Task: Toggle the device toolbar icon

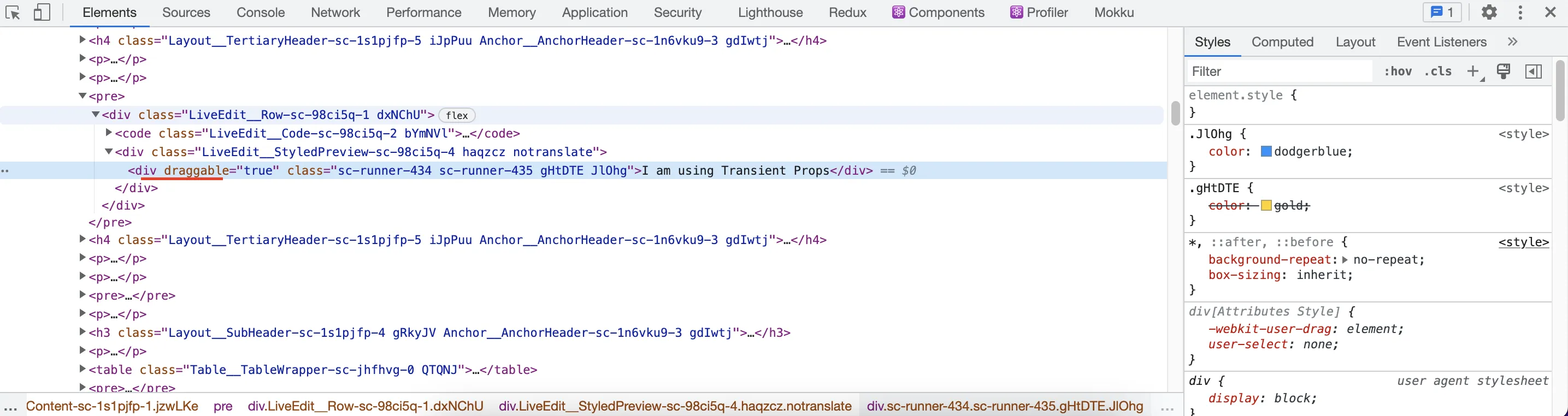Action: tap(42, 12)
